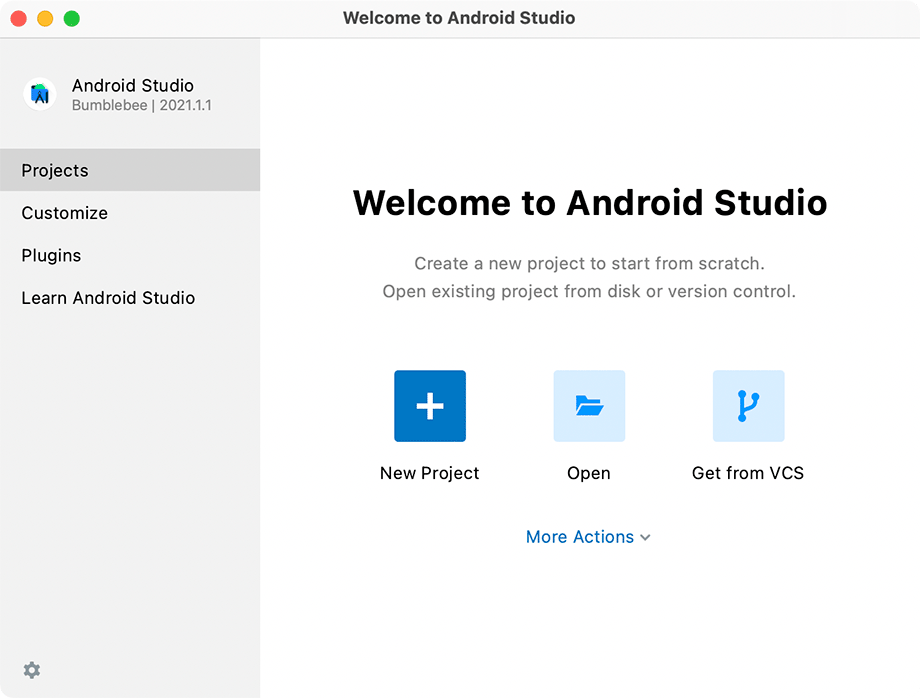This screenshot has width=920, height=698.
Task: Open the settings gear in the sidebar
Action: [32, 670]
